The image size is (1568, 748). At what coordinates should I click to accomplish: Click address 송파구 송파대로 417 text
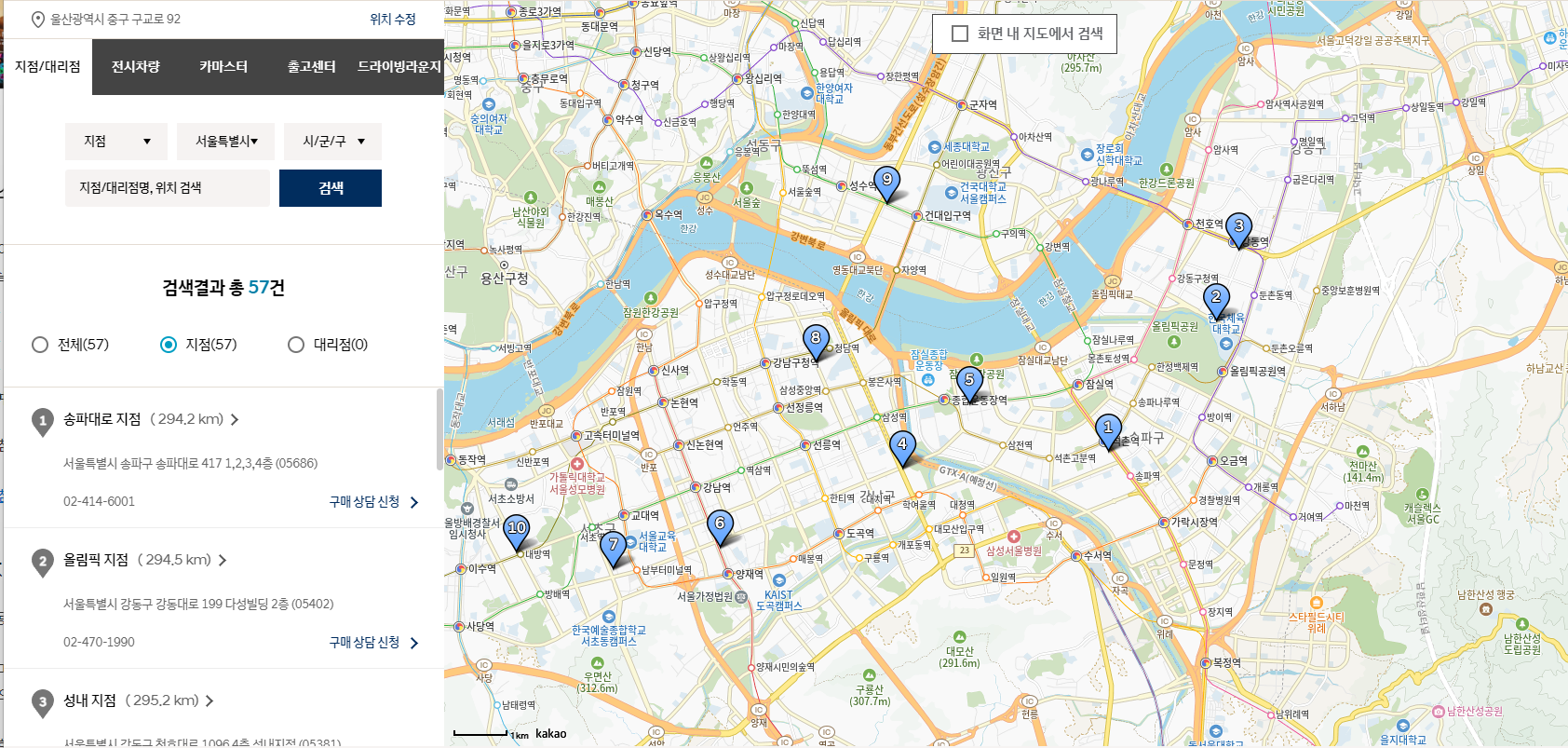[x=191, y=463]
